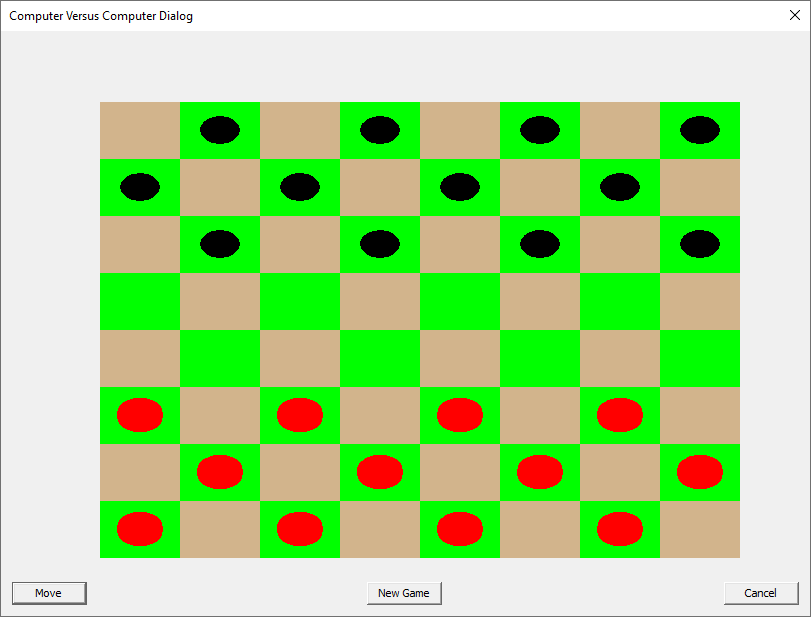Cancel the computer versus computer dialog
The image size is (811, 617).
click(760, 592)
